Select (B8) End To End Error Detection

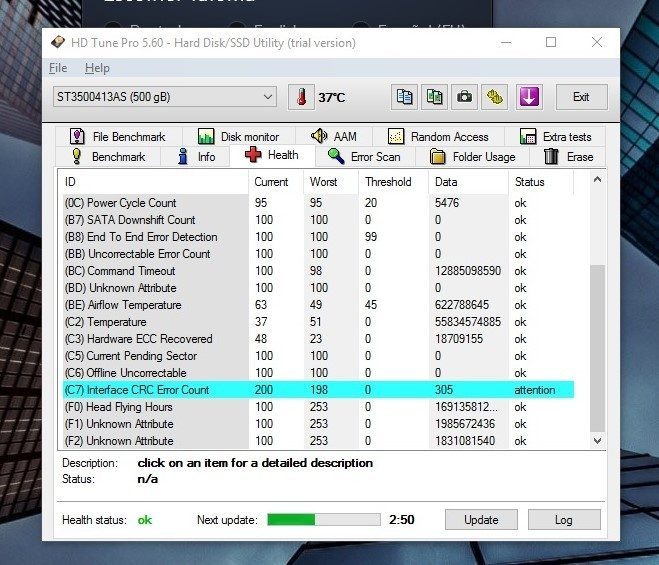click(318, 237)
